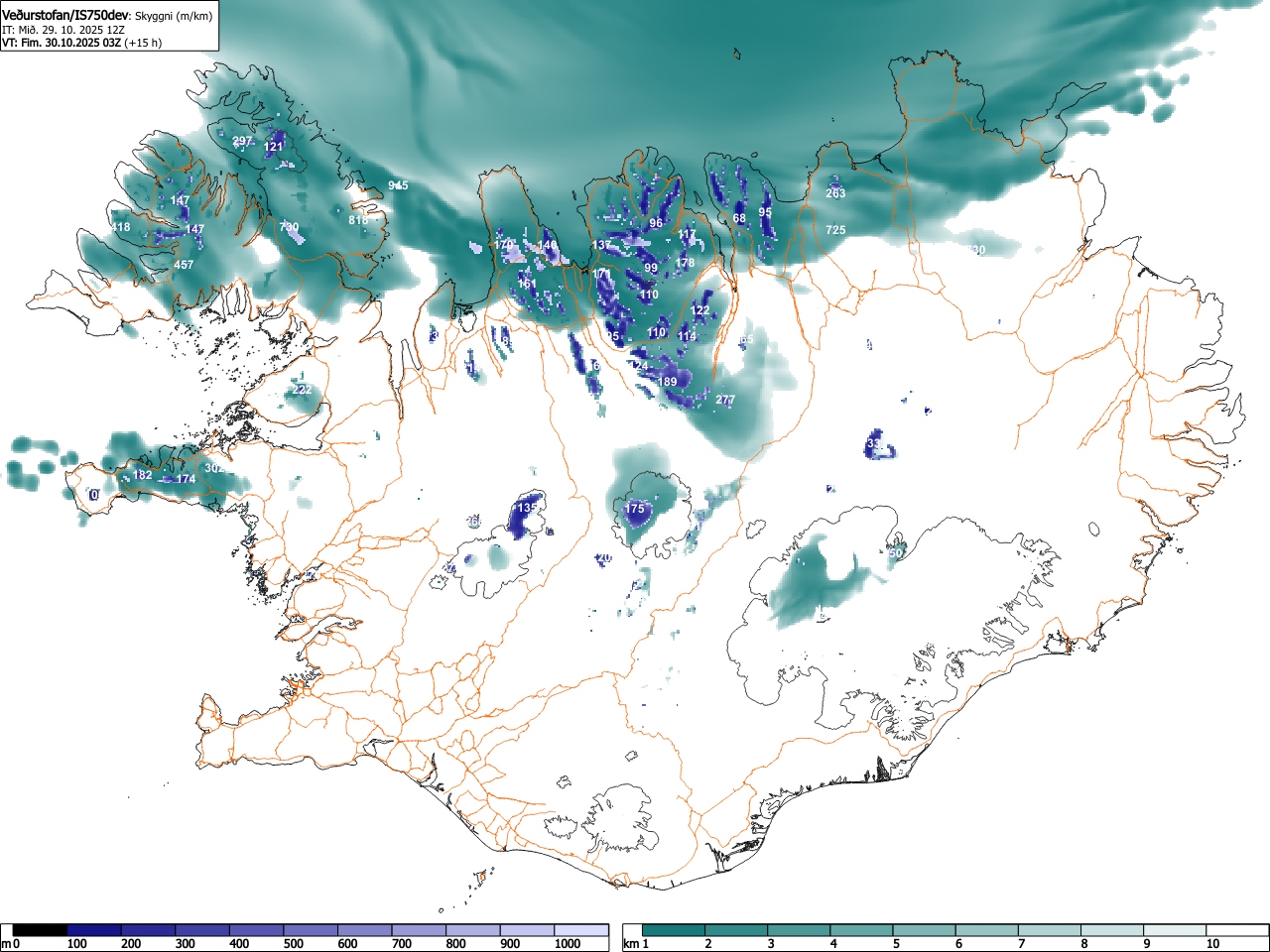The width and height of the screenshot is (1270, 952).
Task: Click the IT: Mið. 29. 10. 2025 12Z line
Action: [63, 30]
